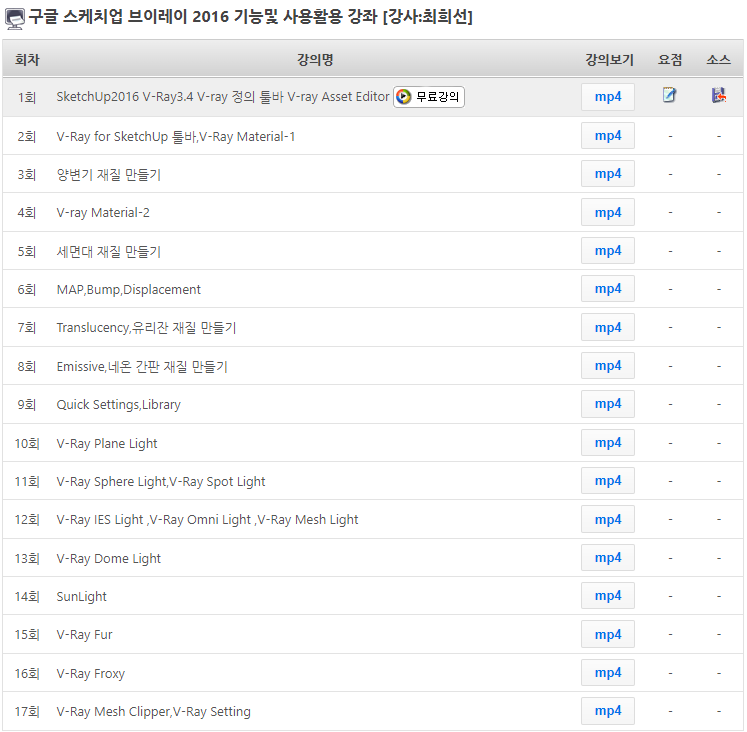Select the lecture title SketchUp2016 V-Ray3.4
This screenshot has width=747, height=732.
click(223, 97)
